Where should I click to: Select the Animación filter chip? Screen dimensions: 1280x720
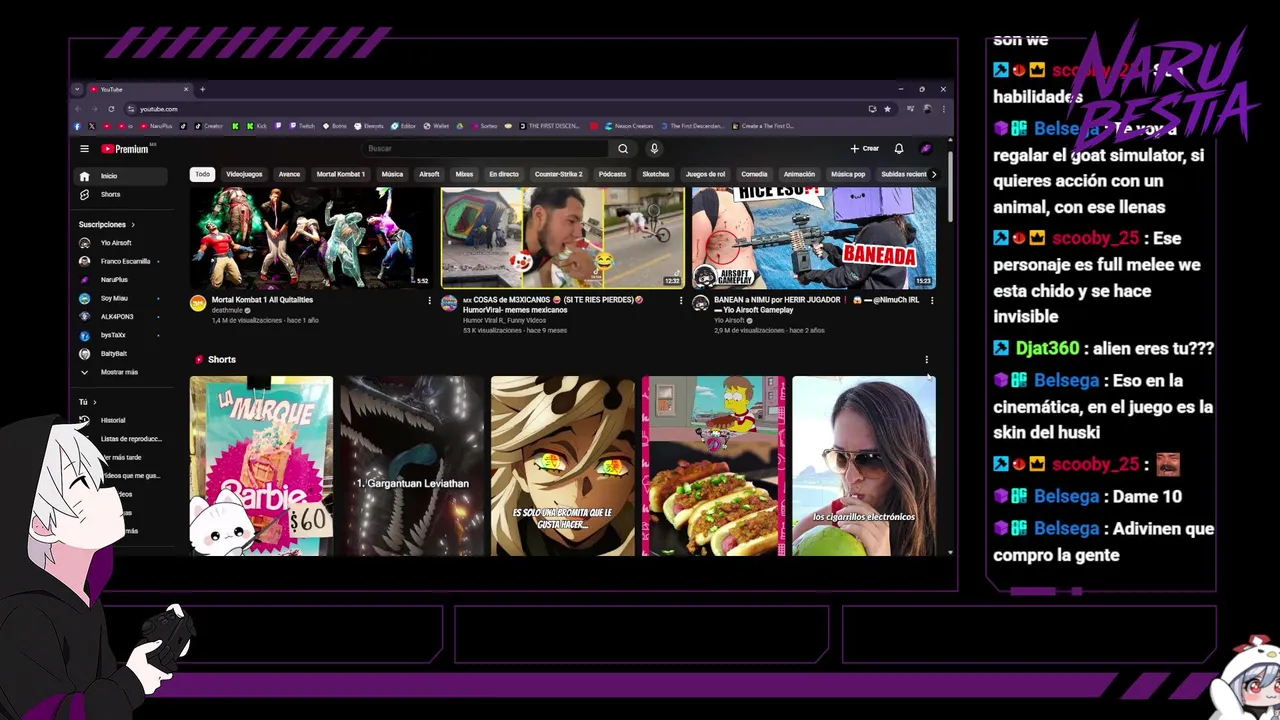pyautogui.click(x=799, y=174)
